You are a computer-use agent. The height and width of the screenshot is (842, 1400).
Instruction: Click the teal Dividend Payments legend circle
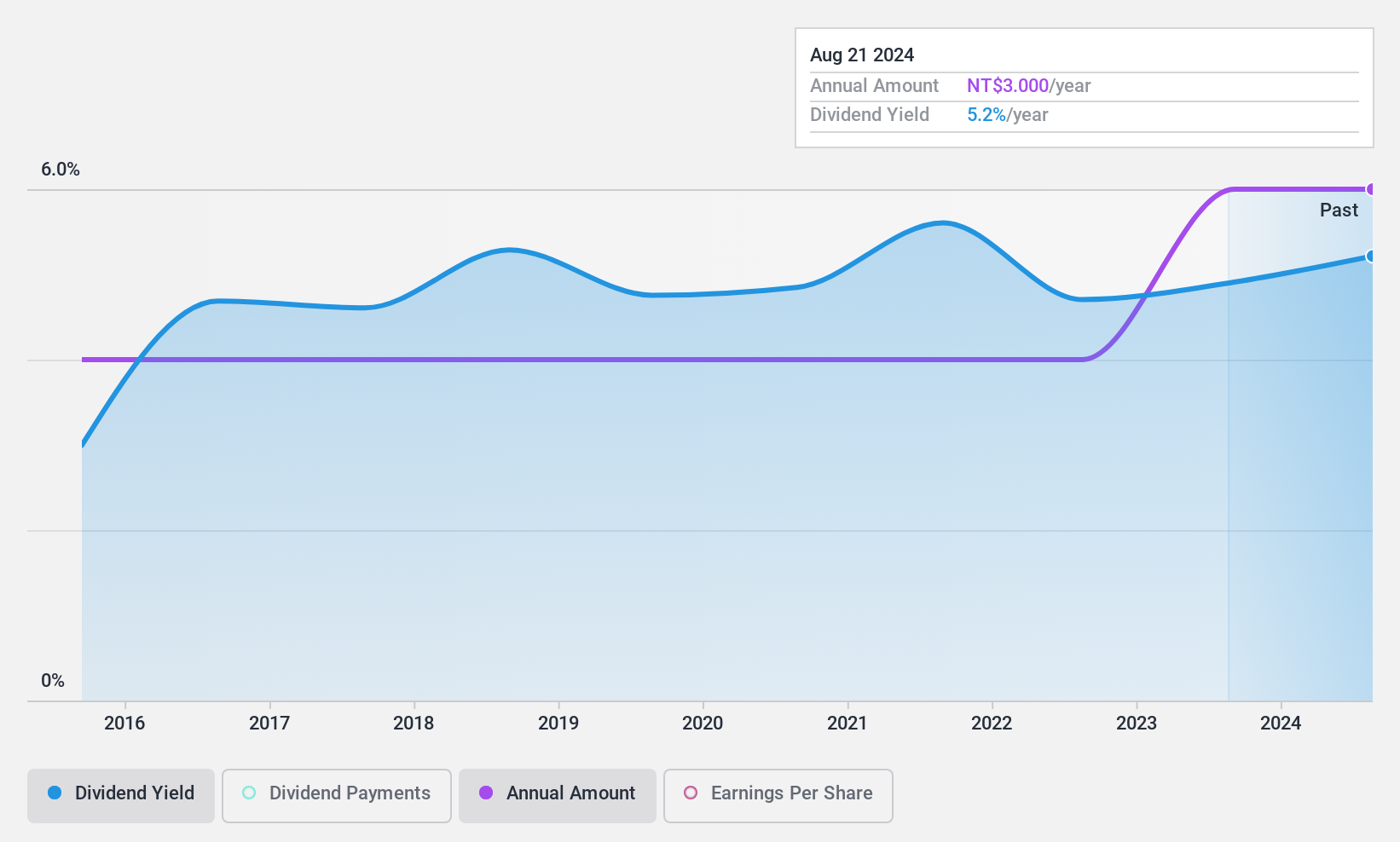click(249, 793)
